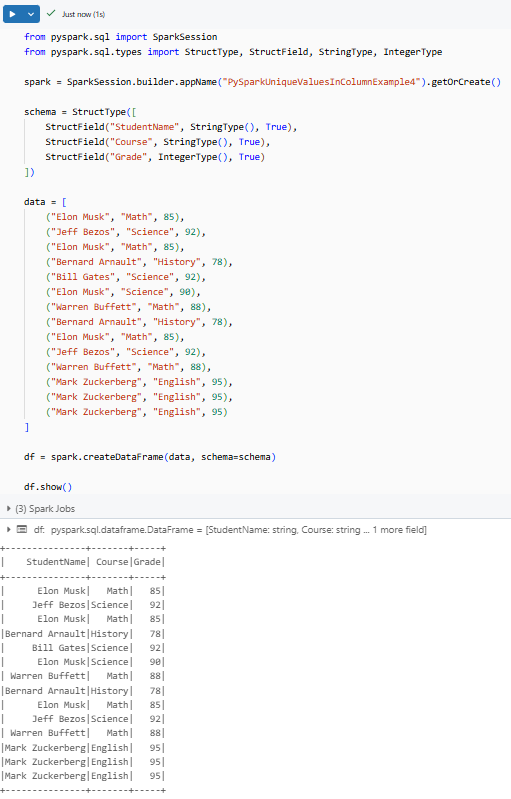Click the StructField "StudentName" line

[x=171, y=127]
